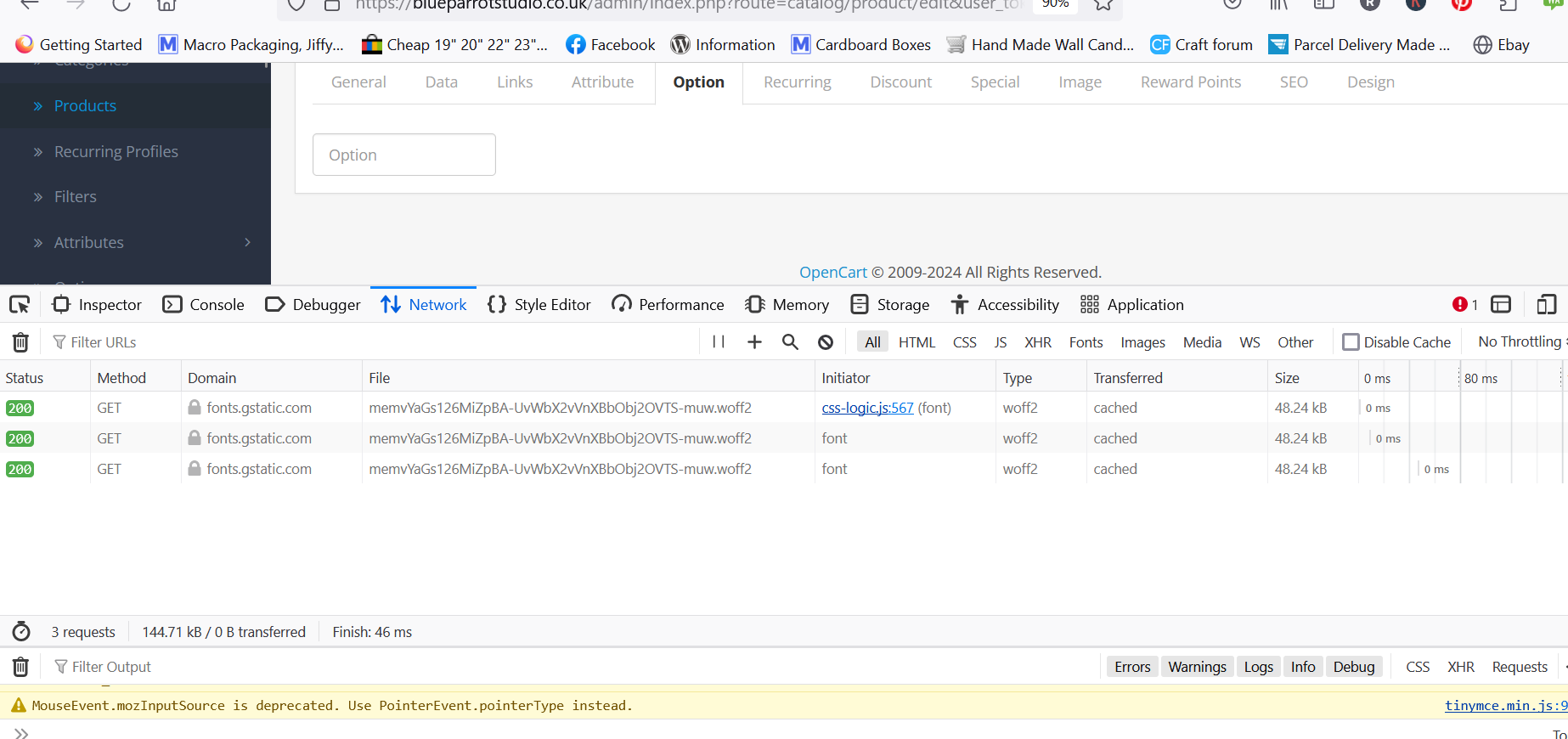The height and width of the screenshot is (739, 1568).
Task: Open the Inspector devtools panel
Action: 97,304
